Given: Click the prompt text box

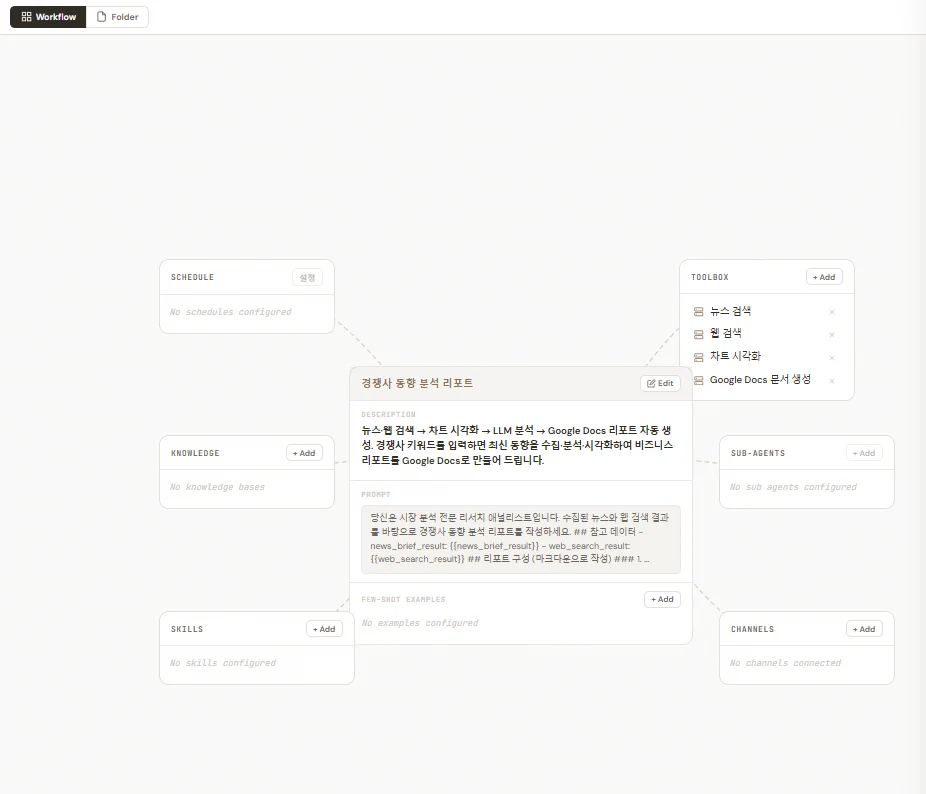Looking at the screenshot, I should click(520, 539).
